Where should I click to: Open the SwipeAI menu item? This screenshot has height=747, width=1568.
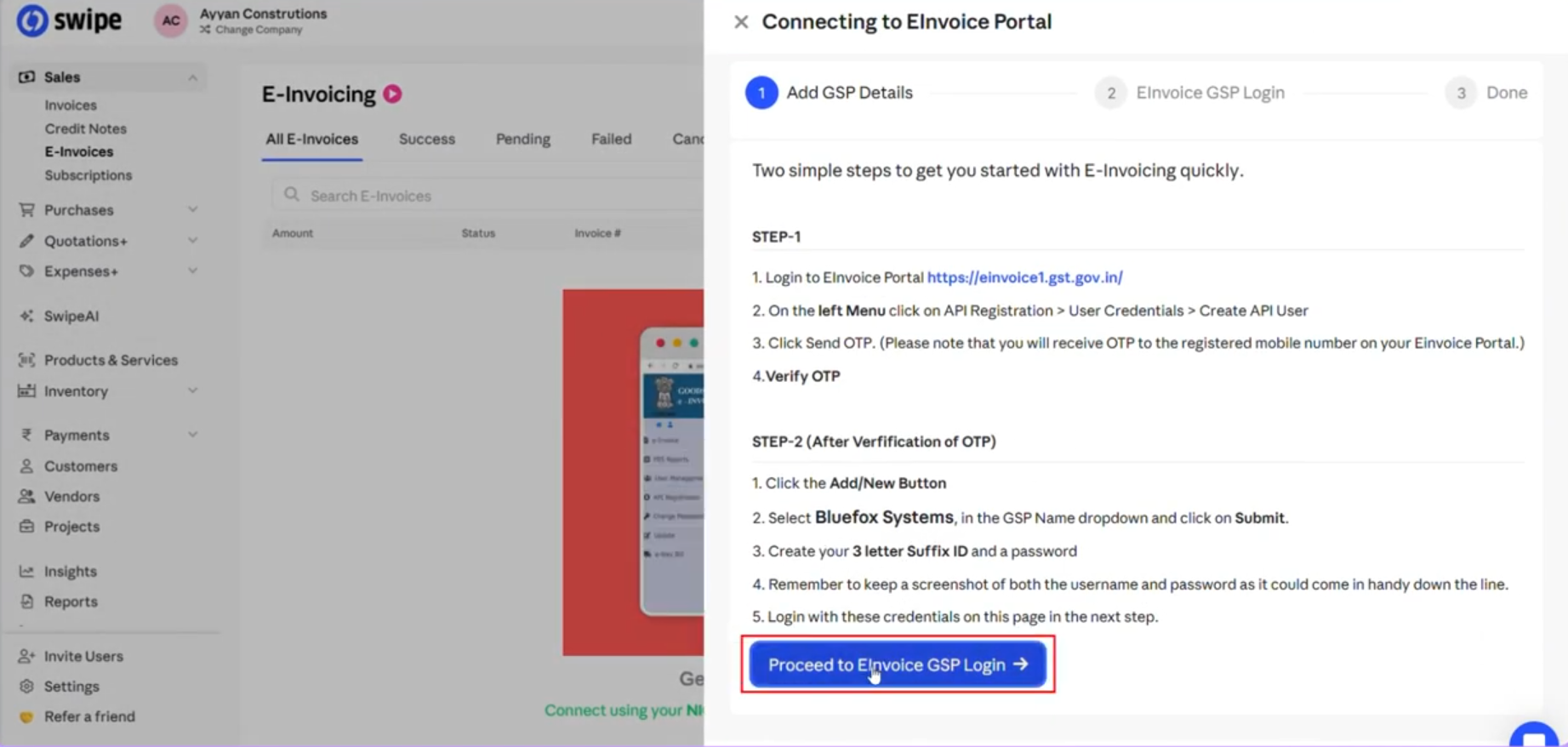point(71,316)
